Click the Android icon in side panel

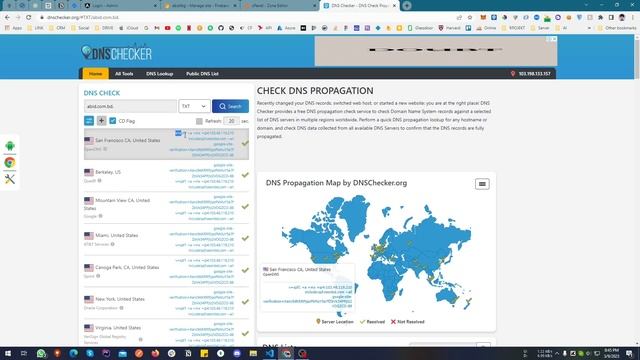coord(10,146)
